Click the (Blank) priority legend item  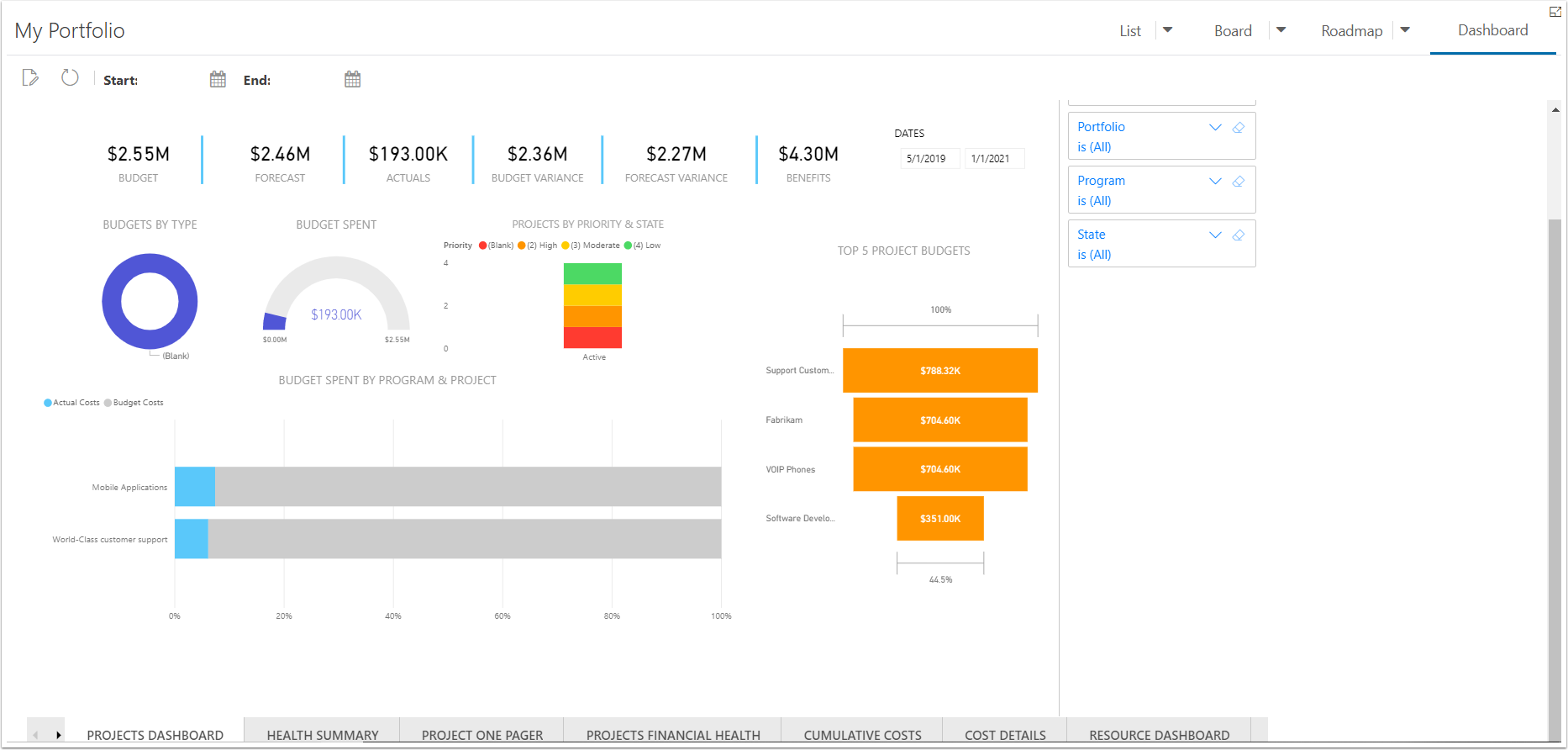pyautogui.click(x=496, y=246)
